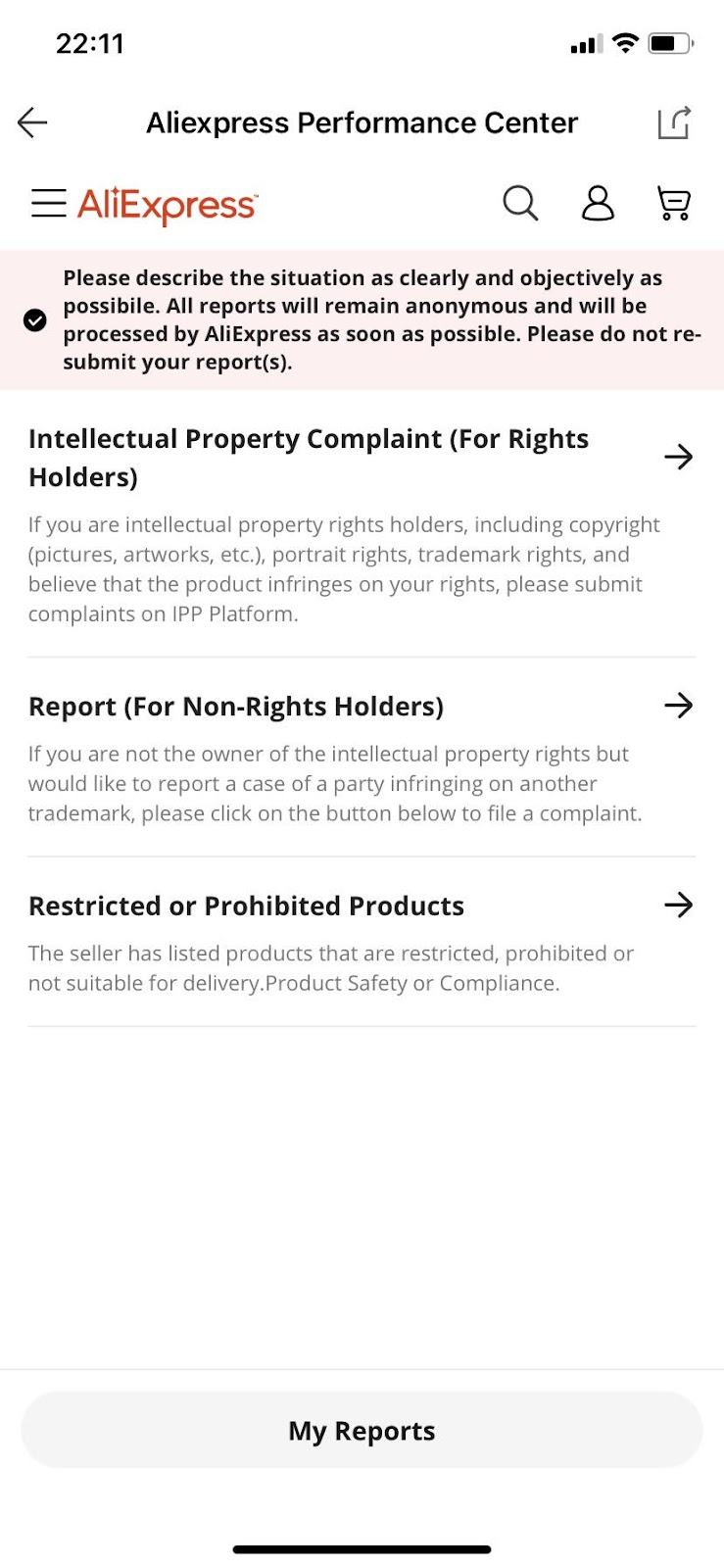Viewport: 724px width, 1568px height.
Task: Click the battery indicator in status bar
Action: point(671,43)
